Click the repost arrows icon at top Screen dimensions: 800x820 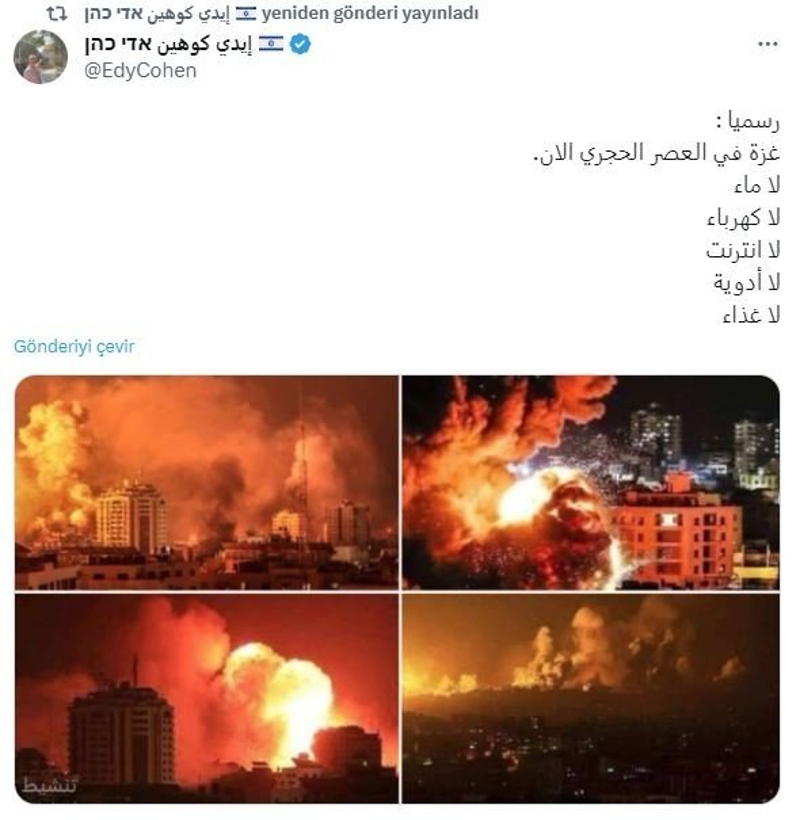click(x=57, y=14)
